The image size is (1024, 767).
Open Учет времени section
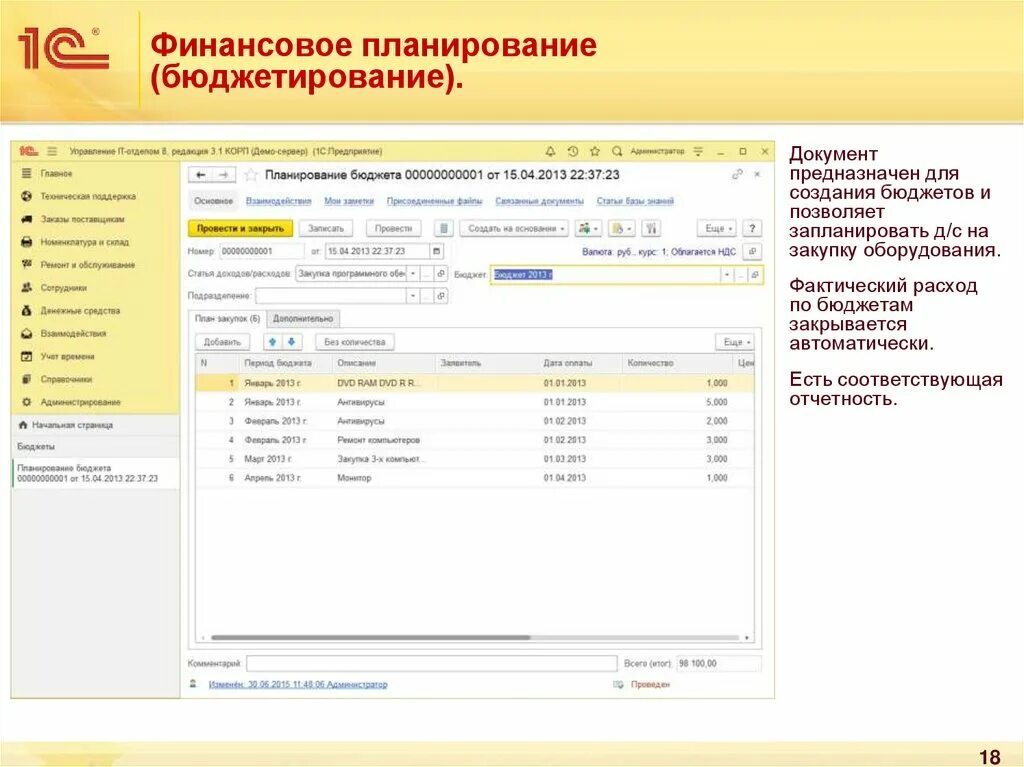click(x=67, y=356)
